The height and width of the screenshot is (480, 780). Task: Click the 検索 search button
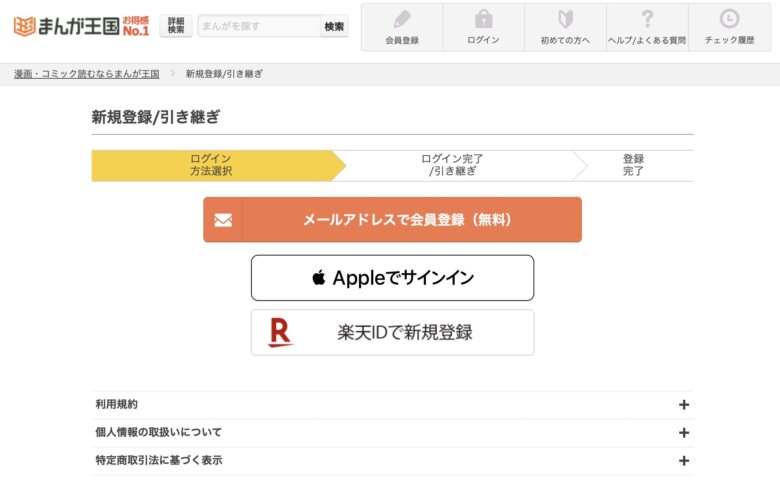click(x=334, y=26)
